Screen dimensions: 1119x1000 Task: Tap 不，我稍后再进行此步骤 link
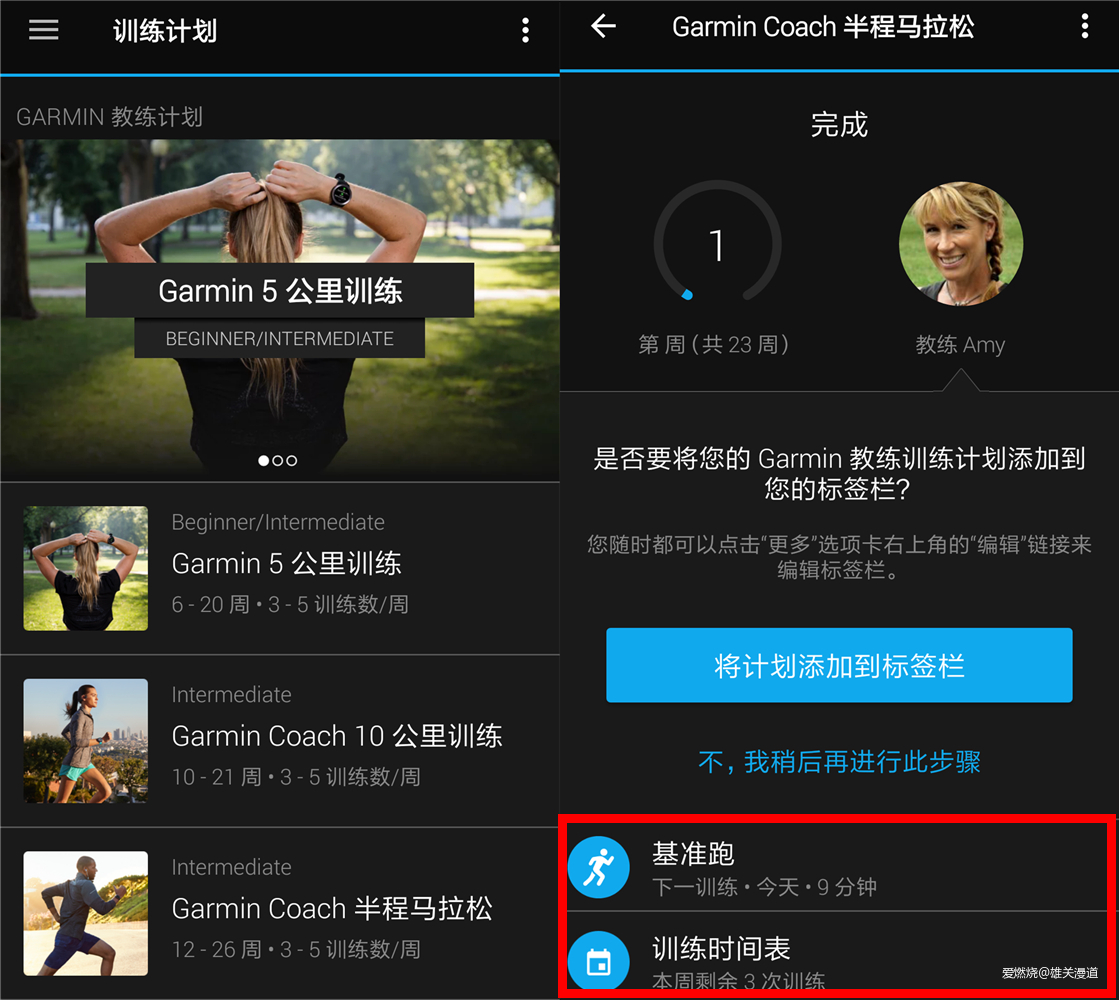[x=839, y=762]
